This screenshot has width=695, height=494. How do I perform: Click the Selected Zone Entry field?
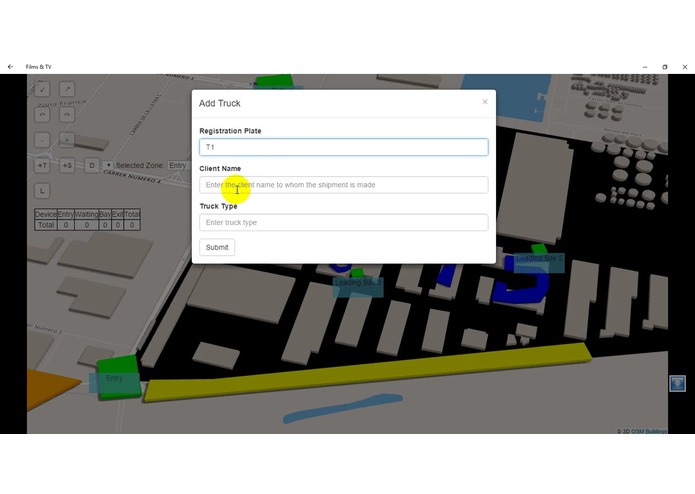[x=179, y=165]
